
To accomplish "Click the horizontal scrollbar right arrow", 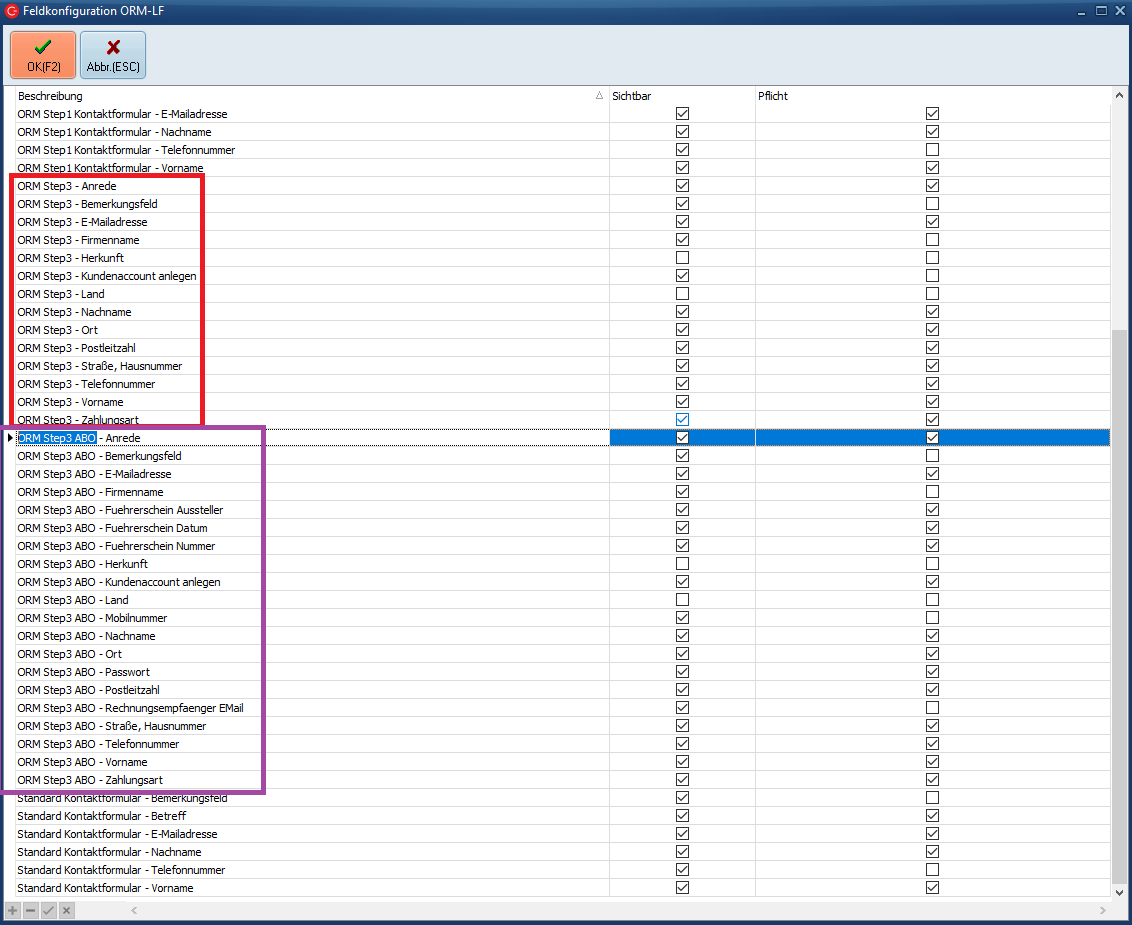I will click(x=1103, y=910).
